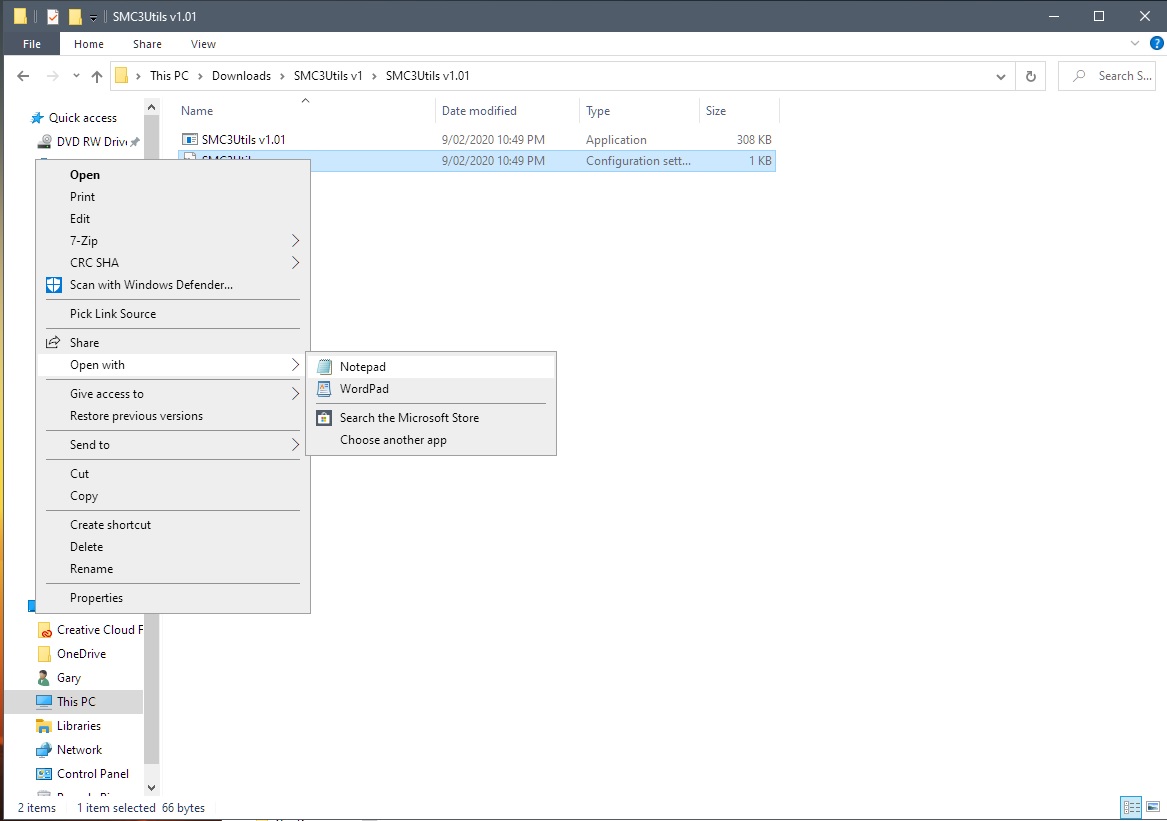Click Downloads in the breadcrumb path
This screenshot has width=1167, height=821.
coord(241,76)
